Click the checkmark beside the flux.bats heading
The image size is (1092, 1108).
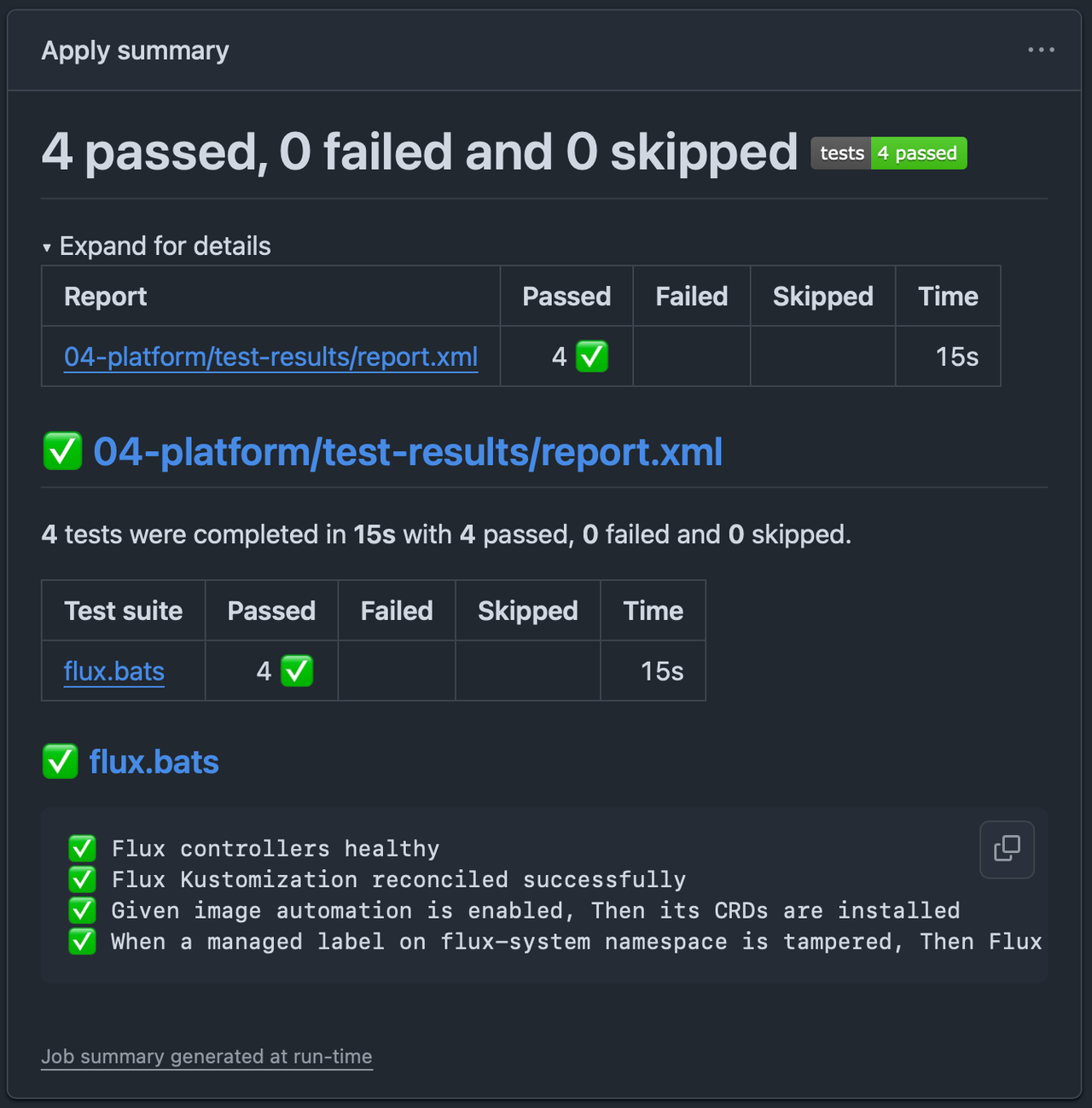click(60, 762)
